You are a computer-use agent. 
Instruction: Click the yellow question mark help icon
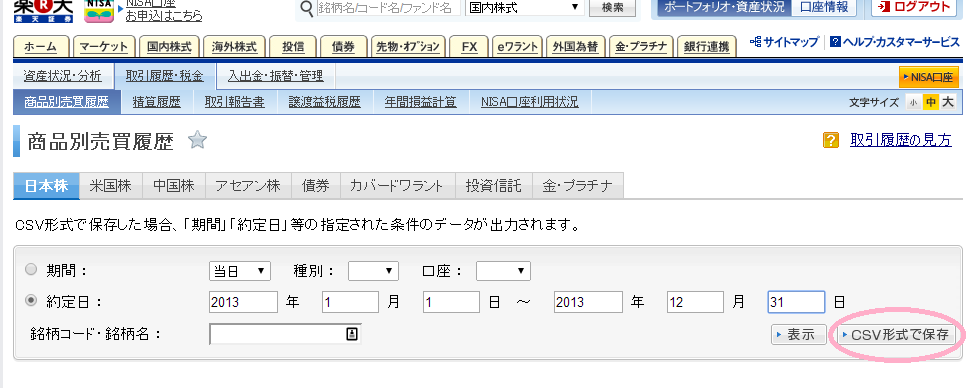[x=831, y=141]
